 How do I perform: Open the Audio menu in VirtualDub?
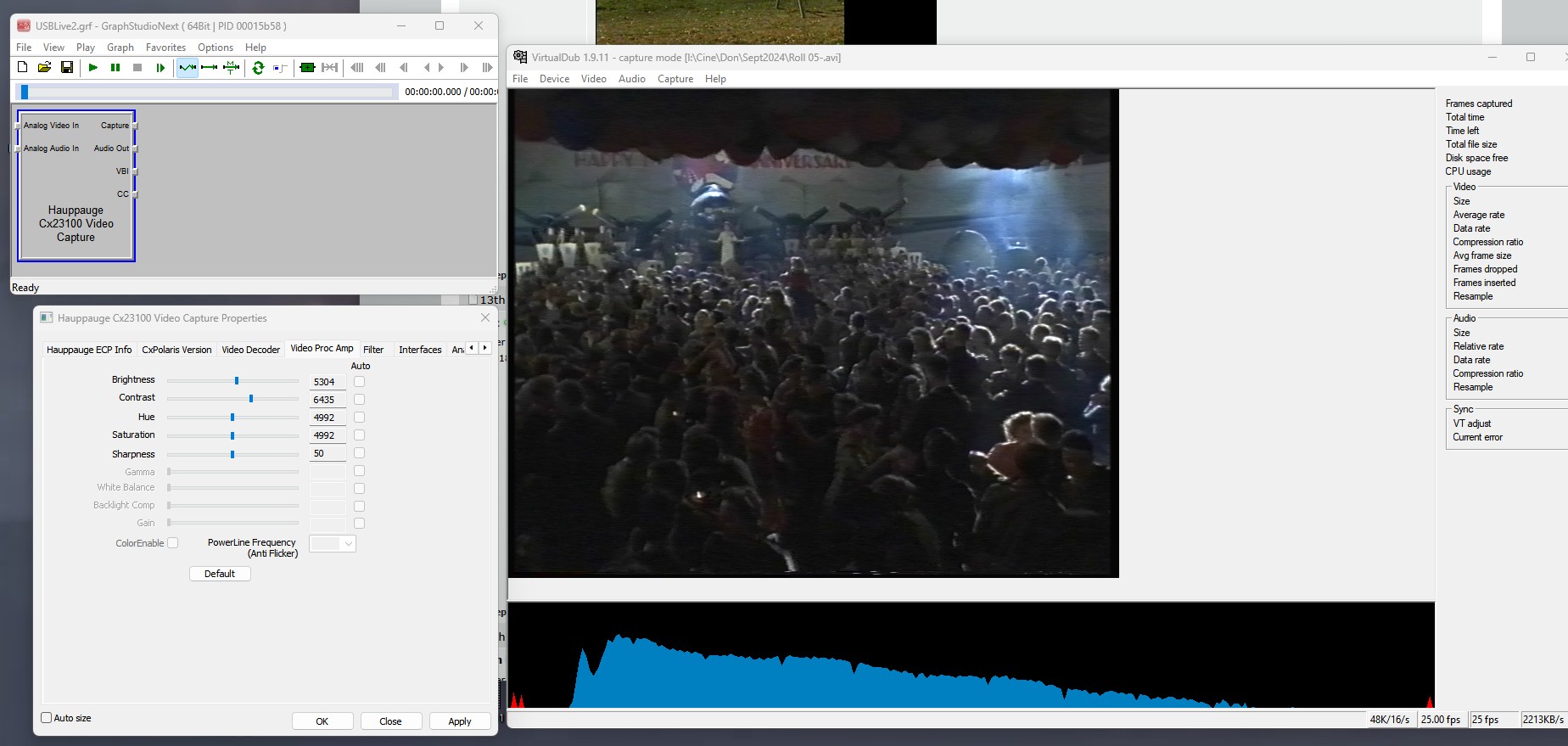click(x=632, y=79)
